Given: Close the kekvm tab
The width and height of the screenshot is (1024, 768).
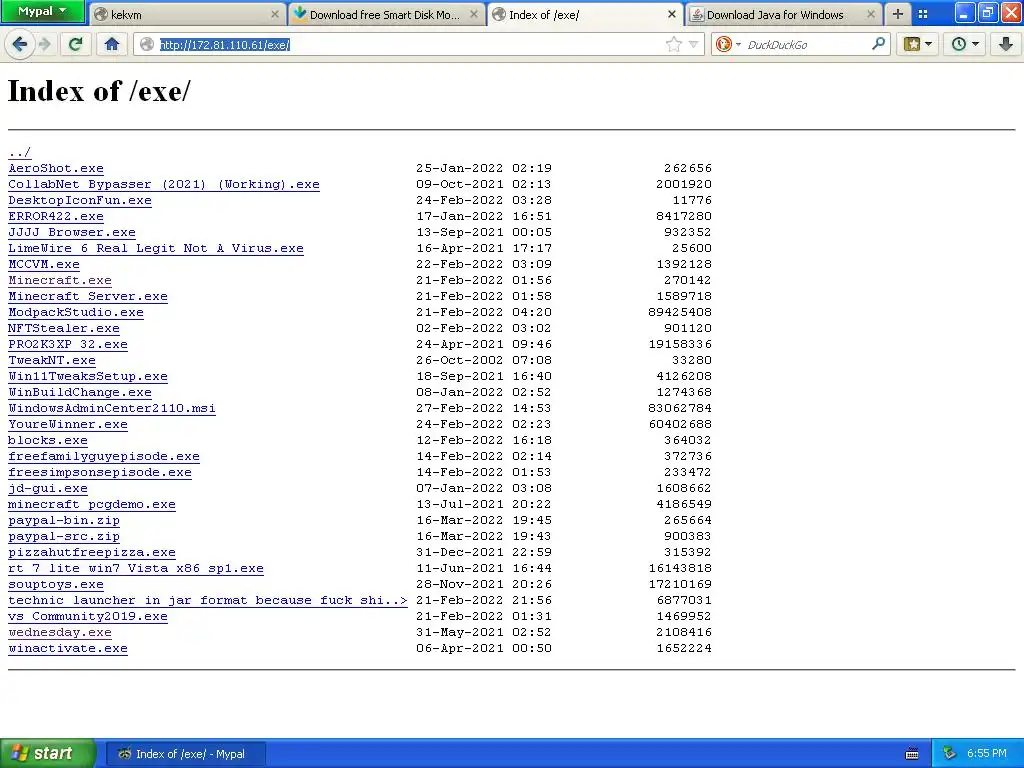Looking at the screenshot, I should 275,14.
